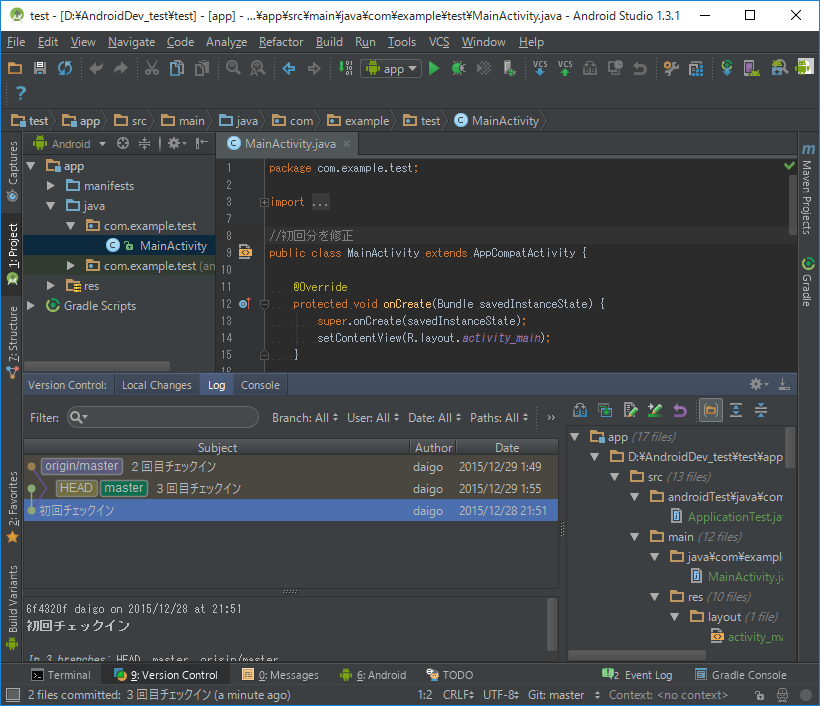The height and width of the screenshot is (706, 820).
Task: Open the Gradle Console tool window
Action: pyautogui.click(x=741, y=675)
